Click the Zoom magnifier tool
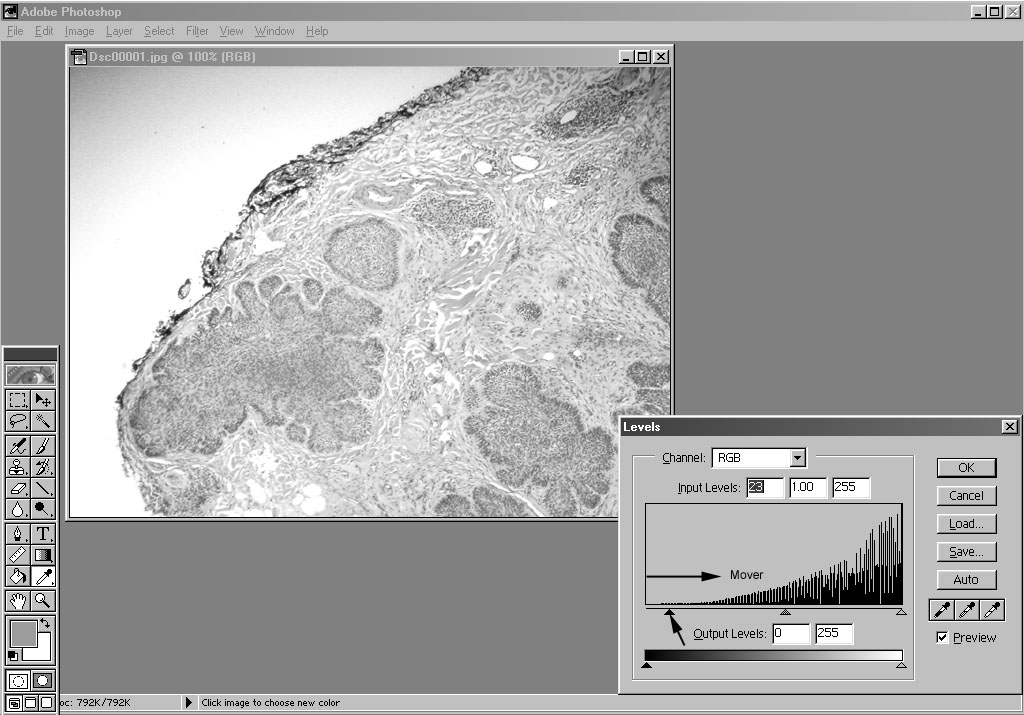This screenshot has width=1024, height=715. (x=43, y=600)
